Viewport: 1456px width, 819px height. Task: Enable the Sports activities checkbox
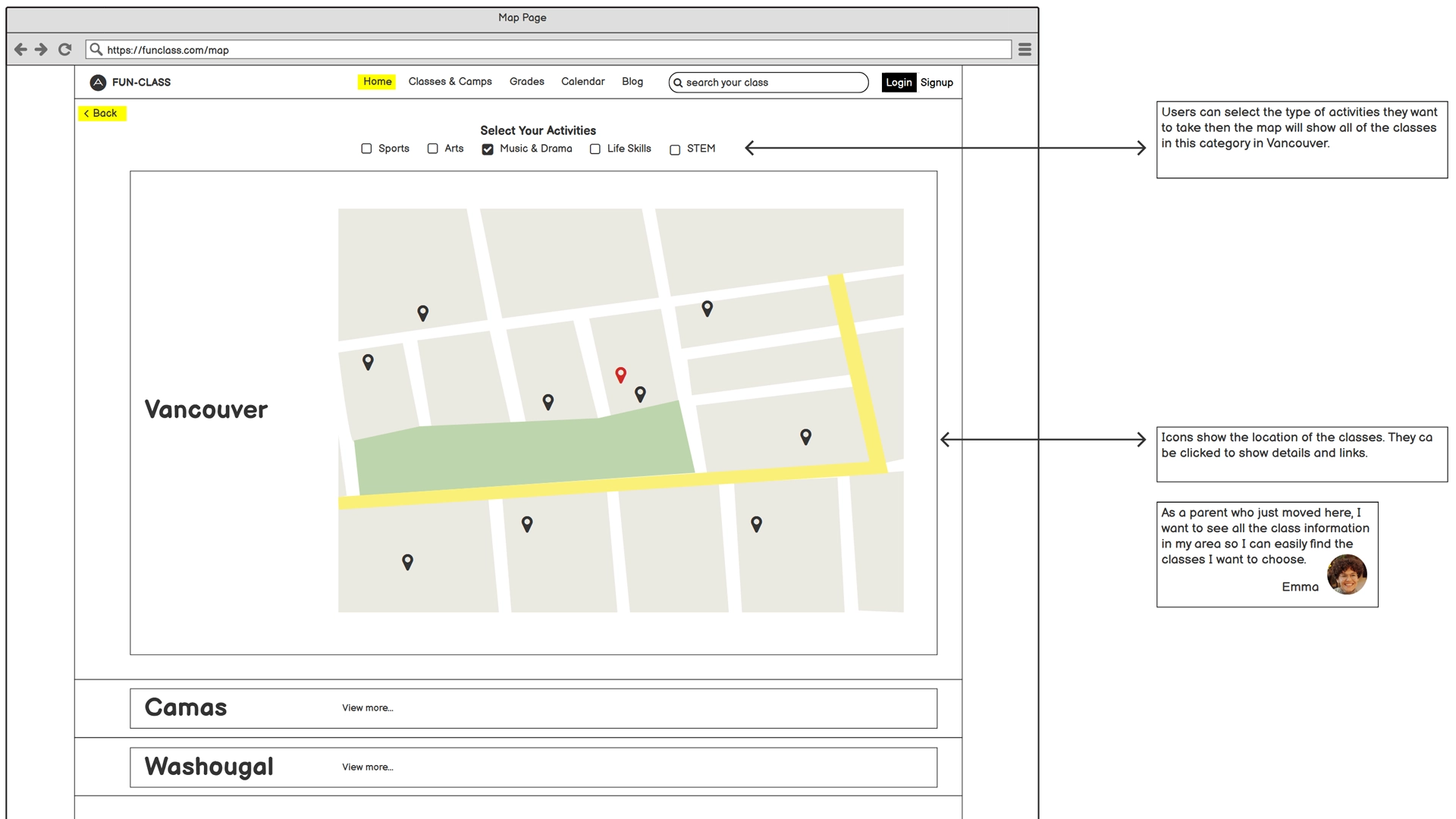click(366, 149)
